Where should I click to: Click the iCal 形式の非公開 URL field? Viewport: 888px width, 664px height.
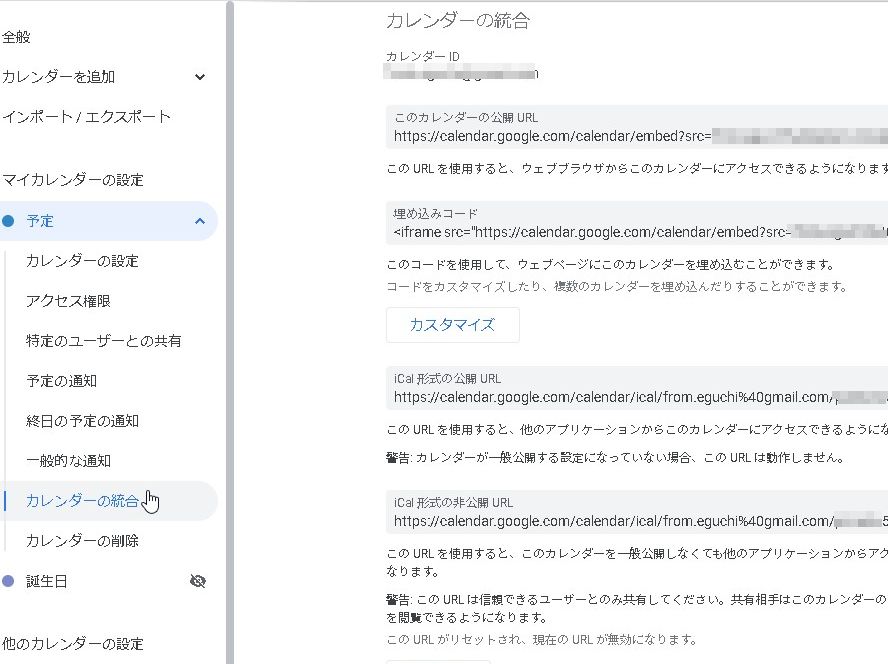(x=636, y=520)
